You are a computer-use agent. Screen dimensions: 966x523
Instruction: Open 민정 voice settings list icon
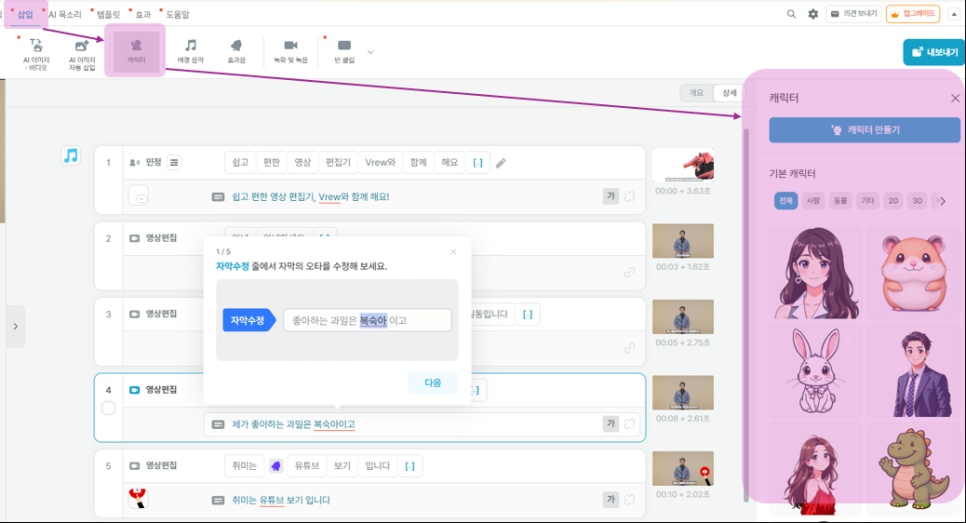174,163
